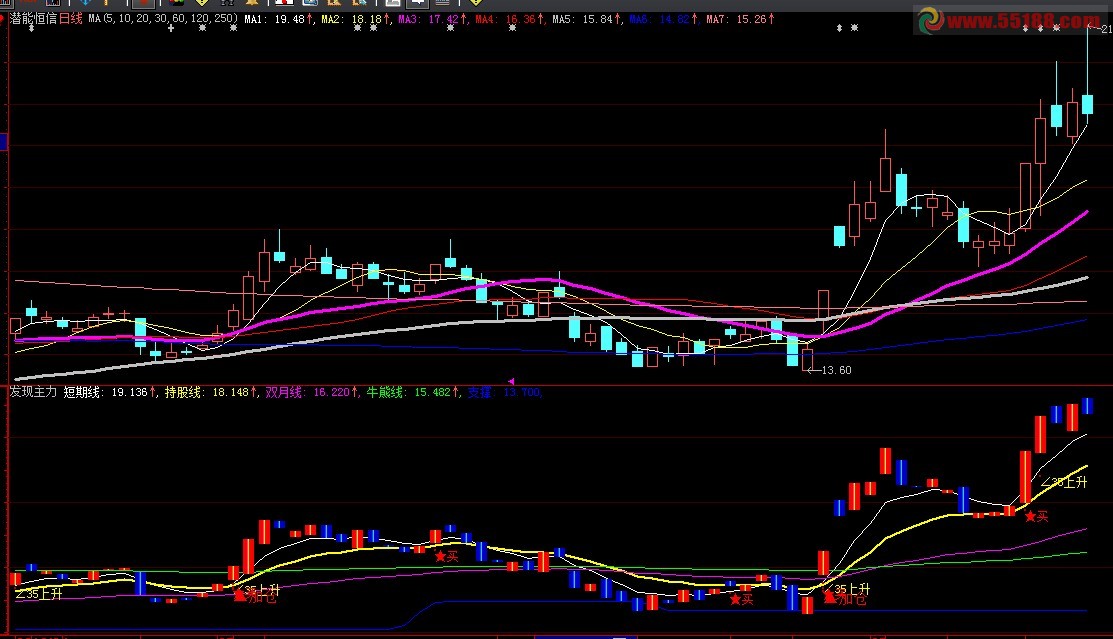1113x639 pixels.
Task: Click the MA5: 15.84 value
Action: tap(587, 19)
